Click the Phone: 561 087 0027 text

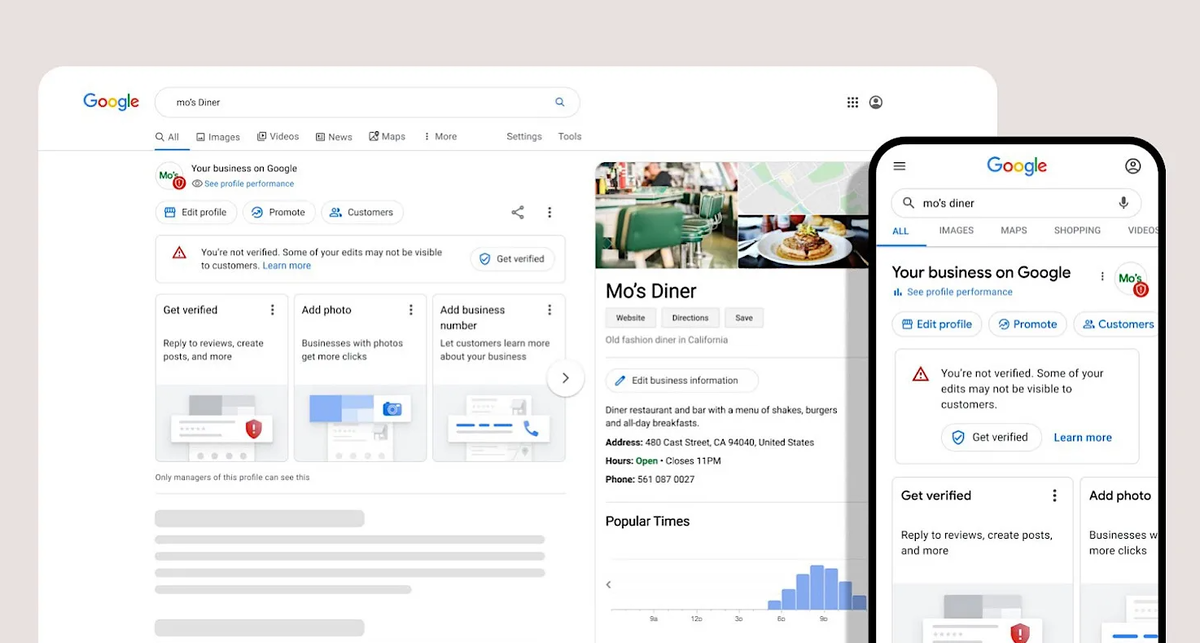[x=652, y=480]
